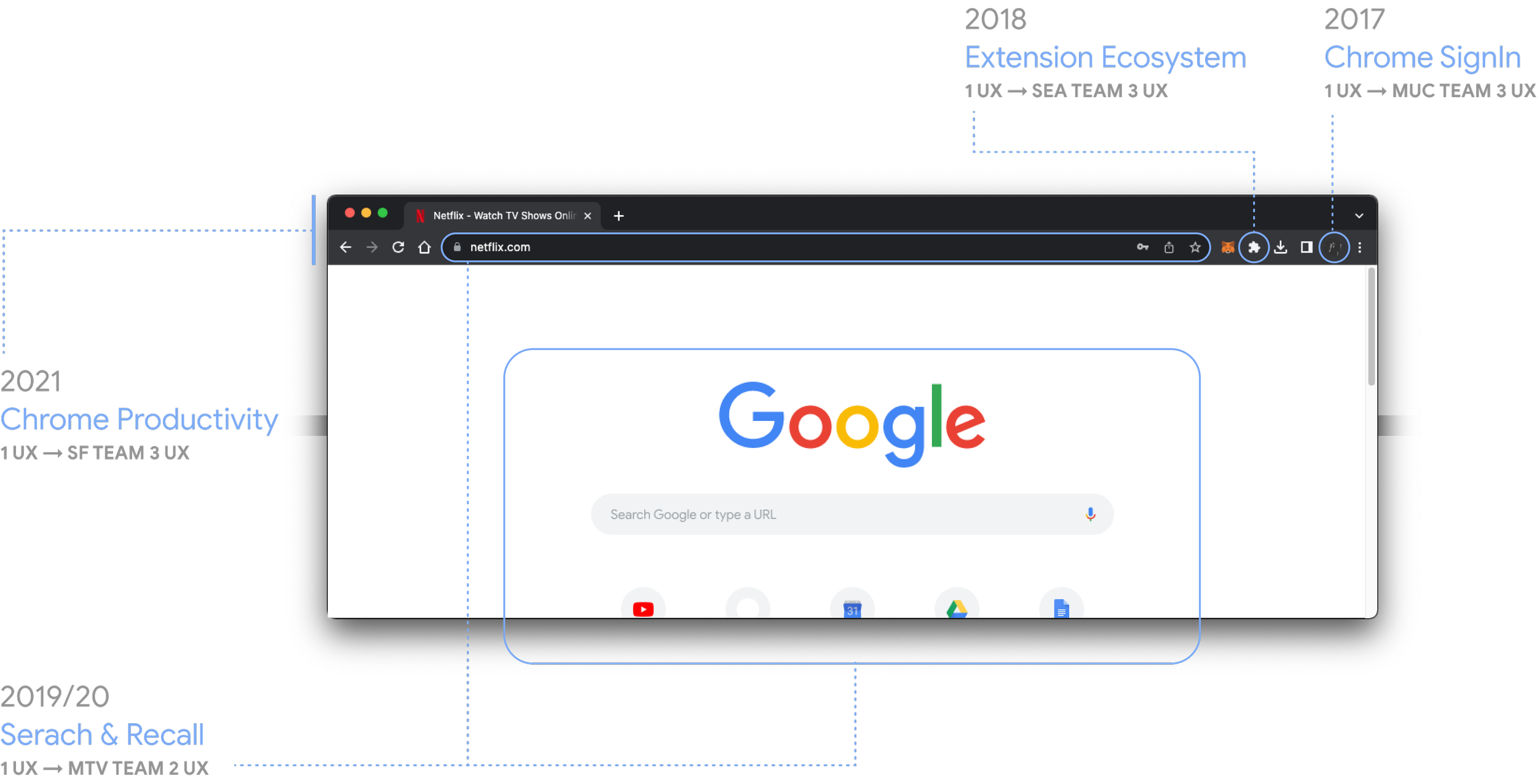Click the browser back arrow
The height and width of the screenshot is (784, 1537).
(346, 247)
